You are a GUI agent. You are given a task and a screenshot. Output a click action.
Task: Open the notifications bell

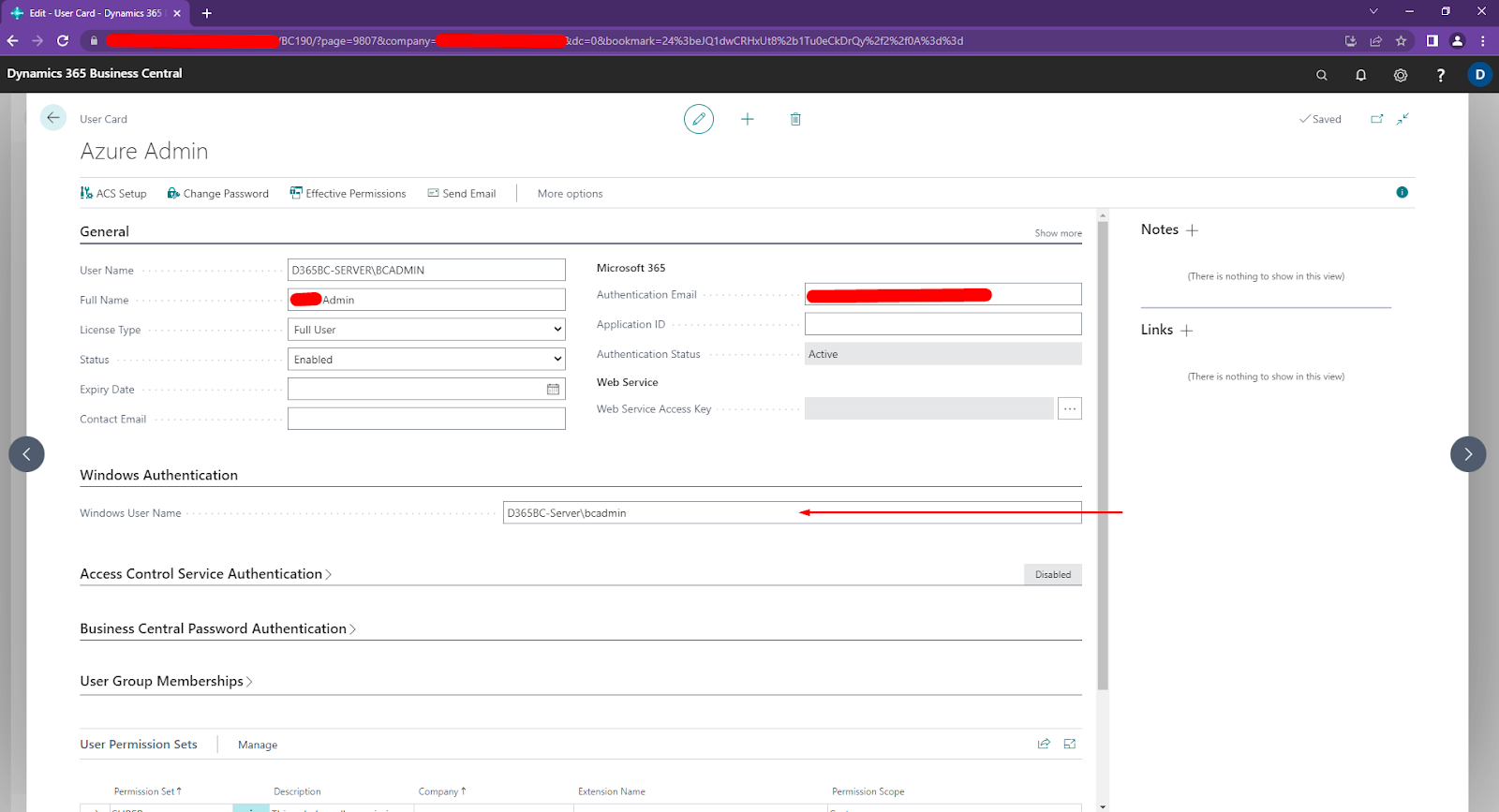(1361, 75)
